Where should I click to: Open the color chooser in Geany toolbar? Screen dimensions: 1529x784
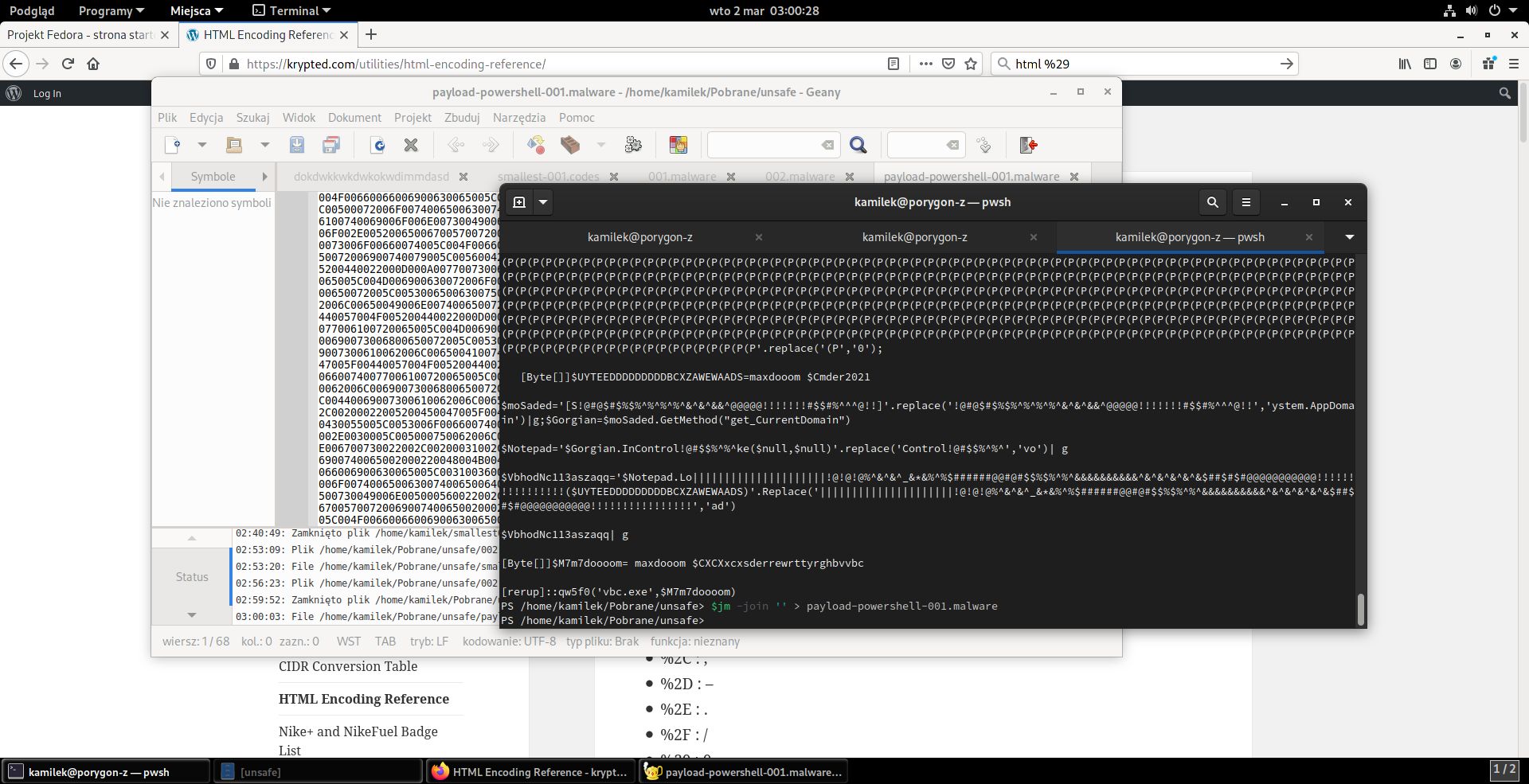pyautogui.click(x=678, y=145)
